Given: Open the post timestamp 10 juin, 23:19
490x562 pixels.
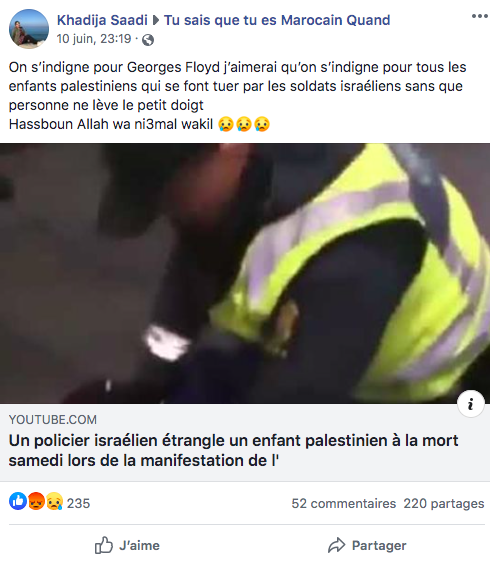Looking at the screenshot, I should (x=94, y=39).
